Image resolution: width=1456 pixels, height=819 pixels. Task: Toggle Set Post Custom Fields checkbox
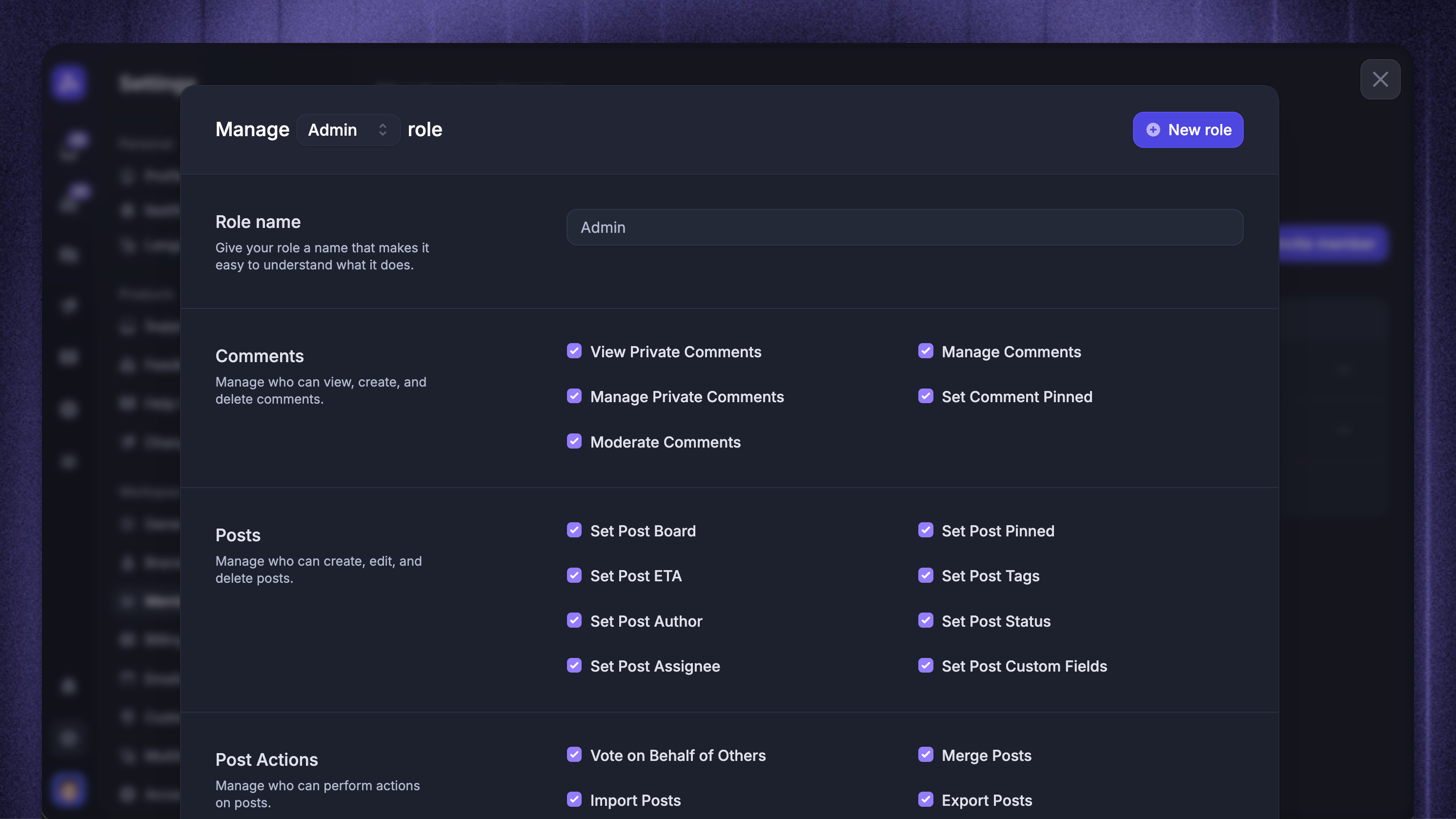(x=925, y=665)
